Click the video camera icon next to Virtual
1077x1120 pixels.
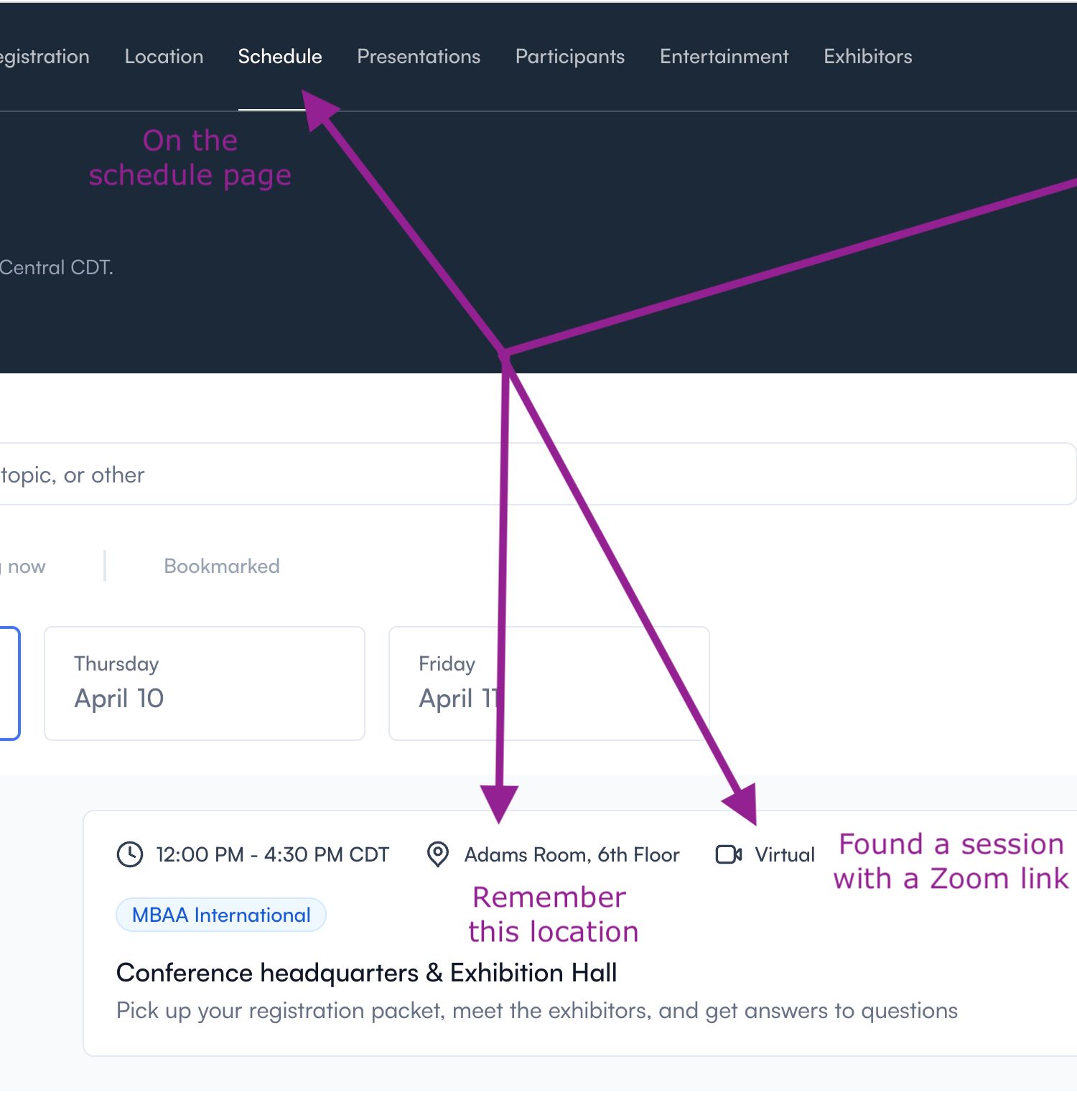(729, 854)
